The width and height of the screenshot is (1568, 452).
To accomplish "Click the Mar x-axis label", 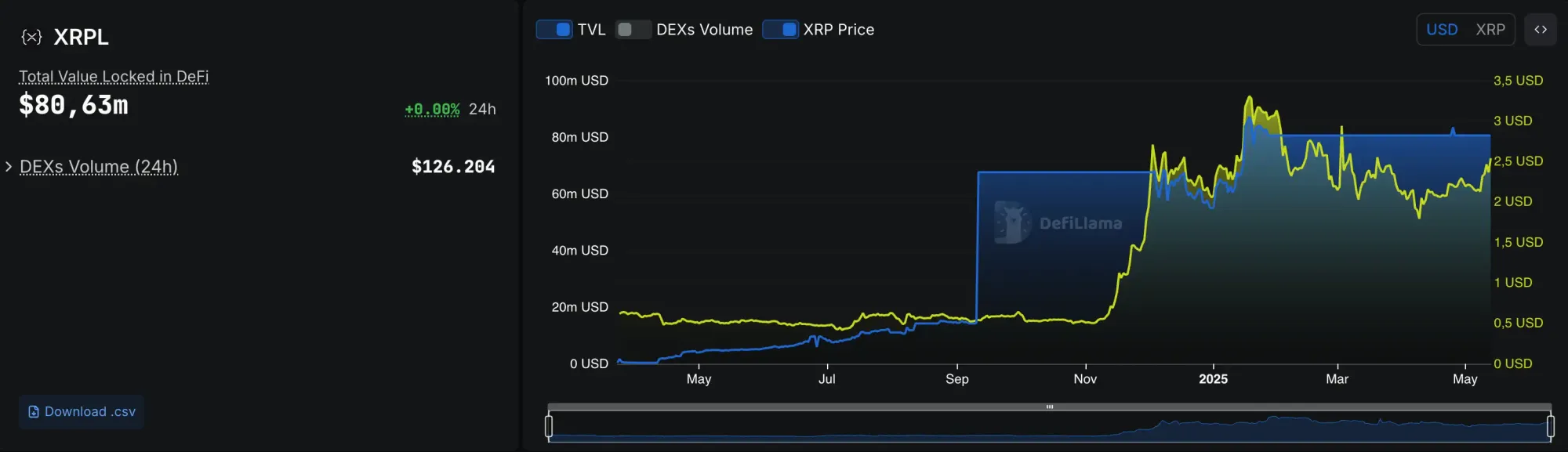I will (1337, 379).
